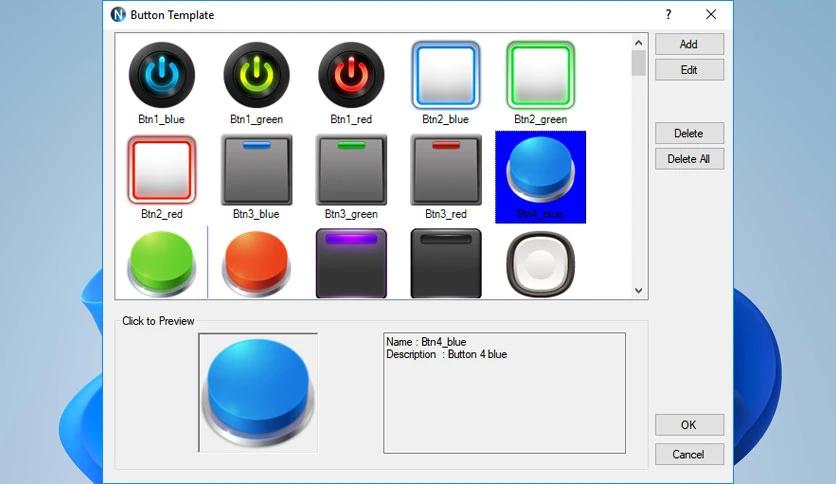Click the large blue button preview image

[x=258, y=393]
